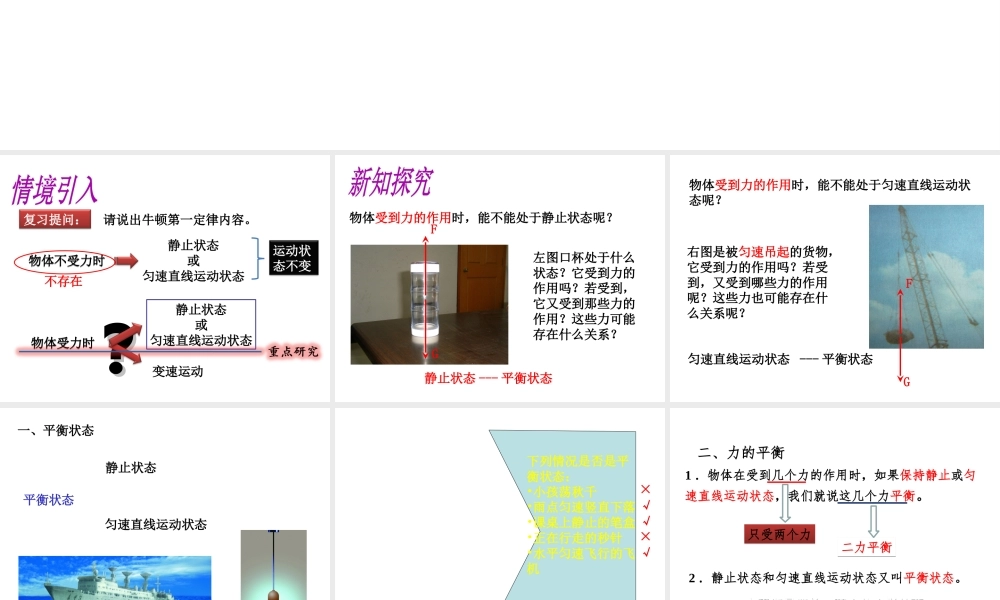Click the blue-outlined box containing 静止状态 或 匀速直线运动状态
The width and height of the screenshot is (1000, 600).
[201, 325]
